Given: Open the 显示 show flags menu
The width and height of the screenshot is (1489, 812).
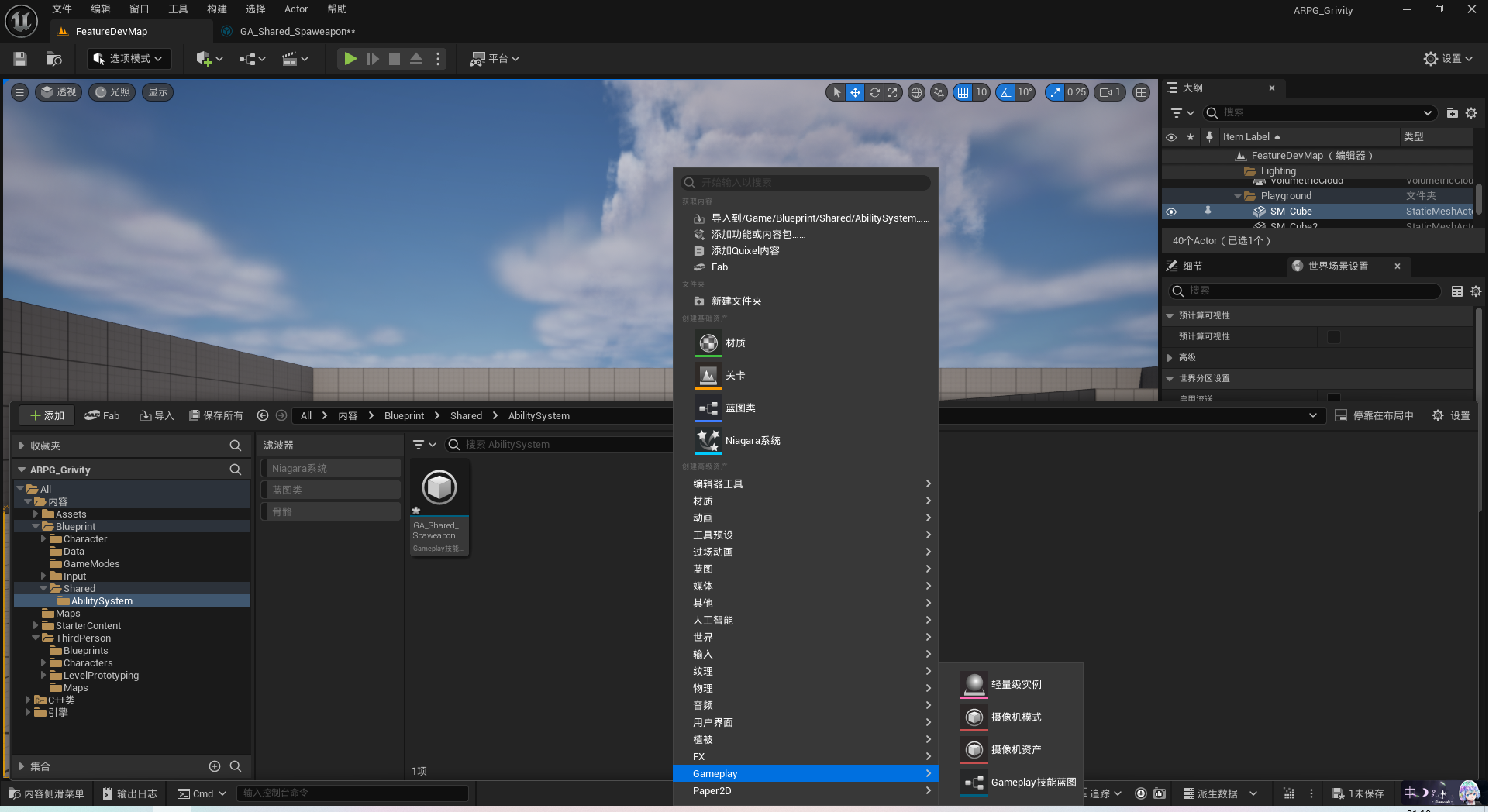Looking at the screenshot, I should [158, 92].
